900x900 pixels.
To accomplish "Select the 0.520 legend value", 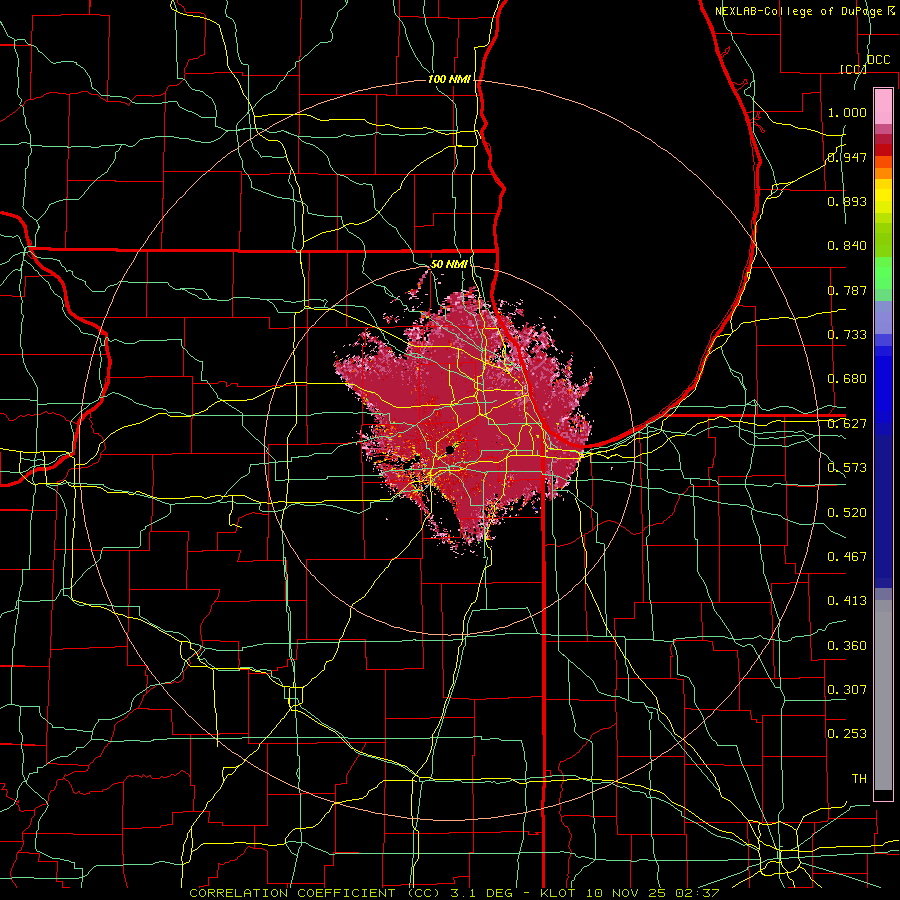I will (x=847, y=513).
